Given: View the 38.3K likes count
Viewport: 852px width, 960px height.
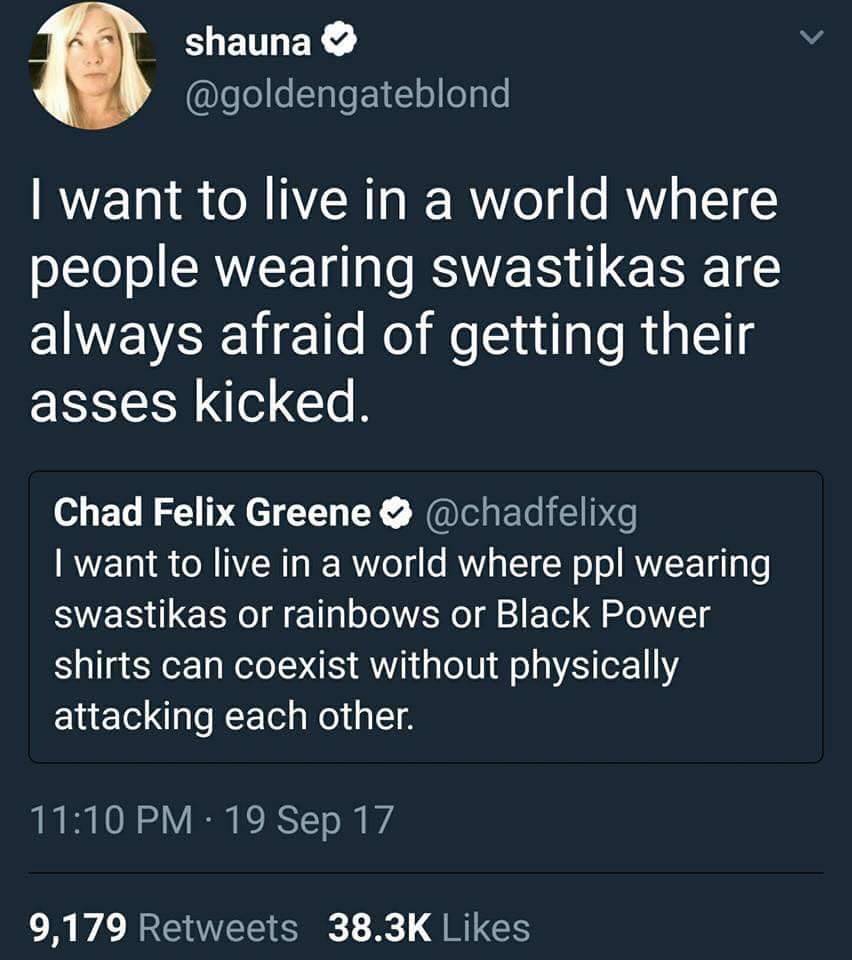Looking at the screenshot, I should [x=380, y=927].
